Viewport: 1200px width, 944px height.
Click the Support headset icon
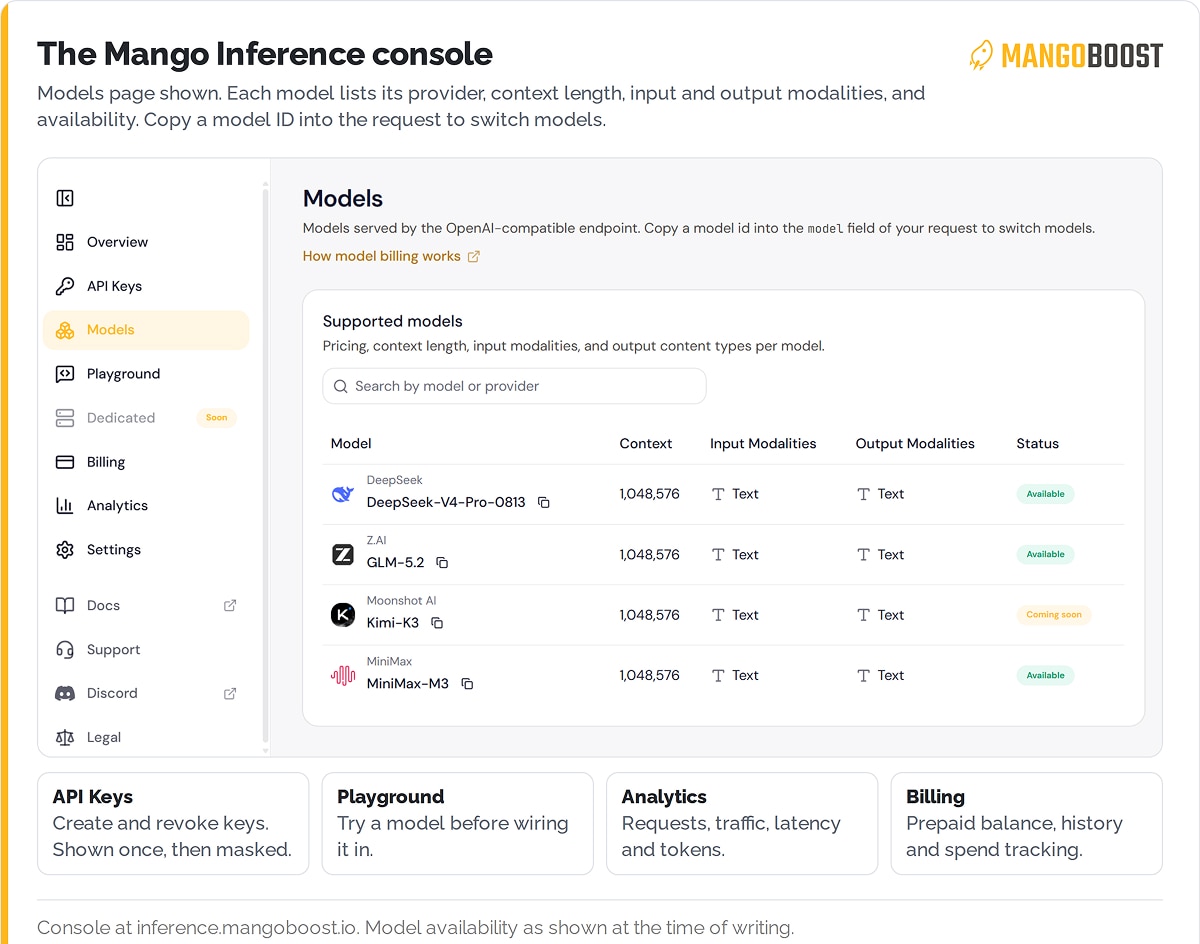click(65, 649)
